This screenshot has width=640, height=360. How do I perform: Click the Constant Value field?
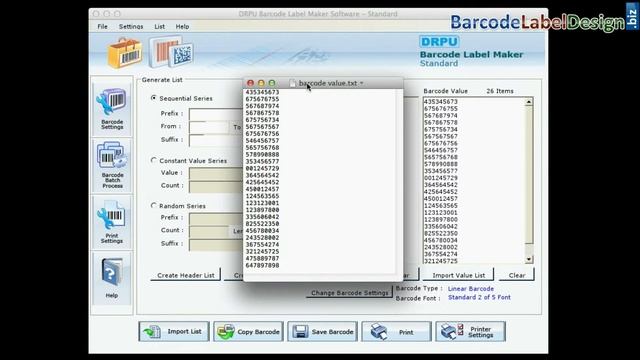pyautogui.click(x=216, y=173)
